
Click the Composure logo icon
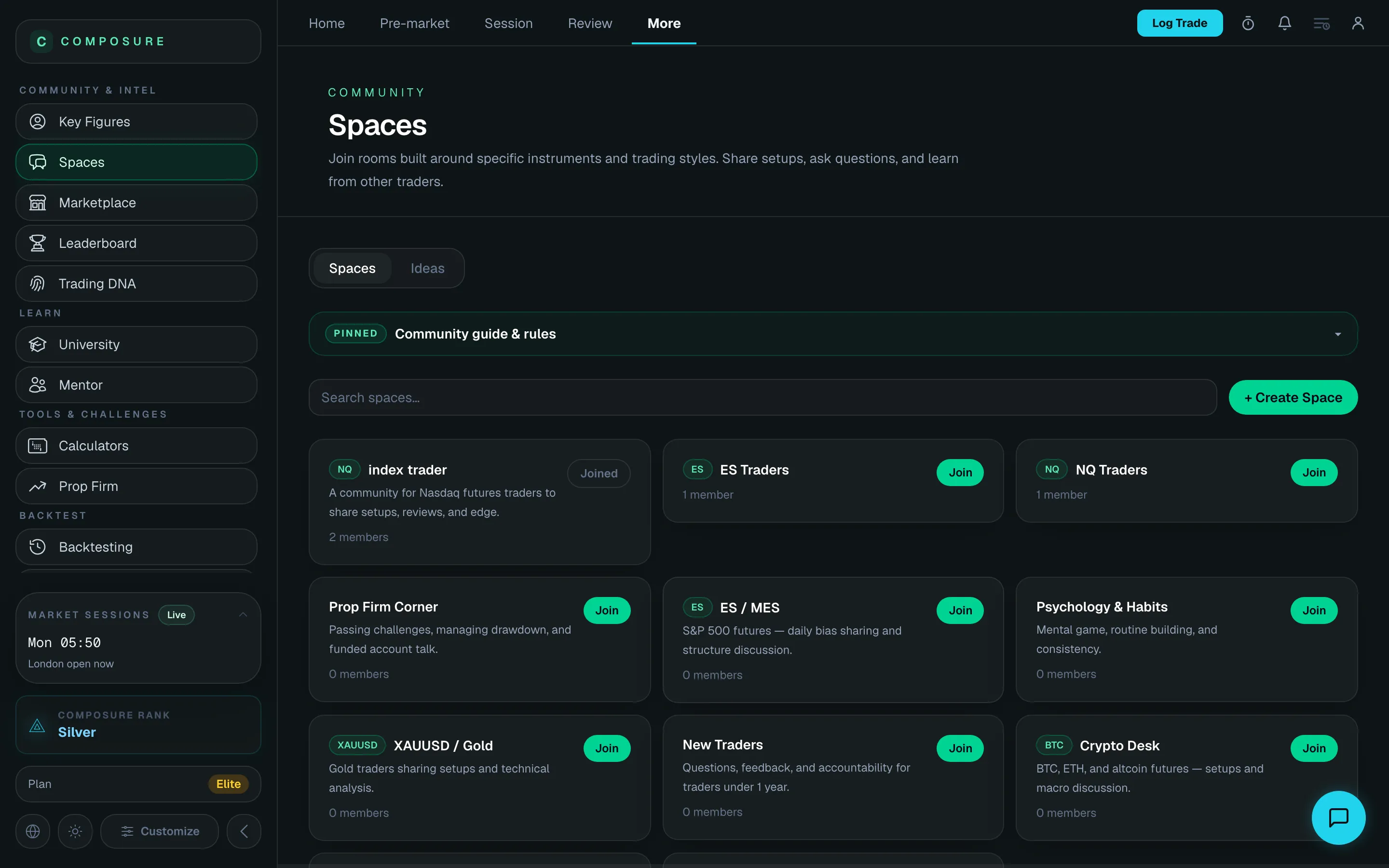click(41, 41)
